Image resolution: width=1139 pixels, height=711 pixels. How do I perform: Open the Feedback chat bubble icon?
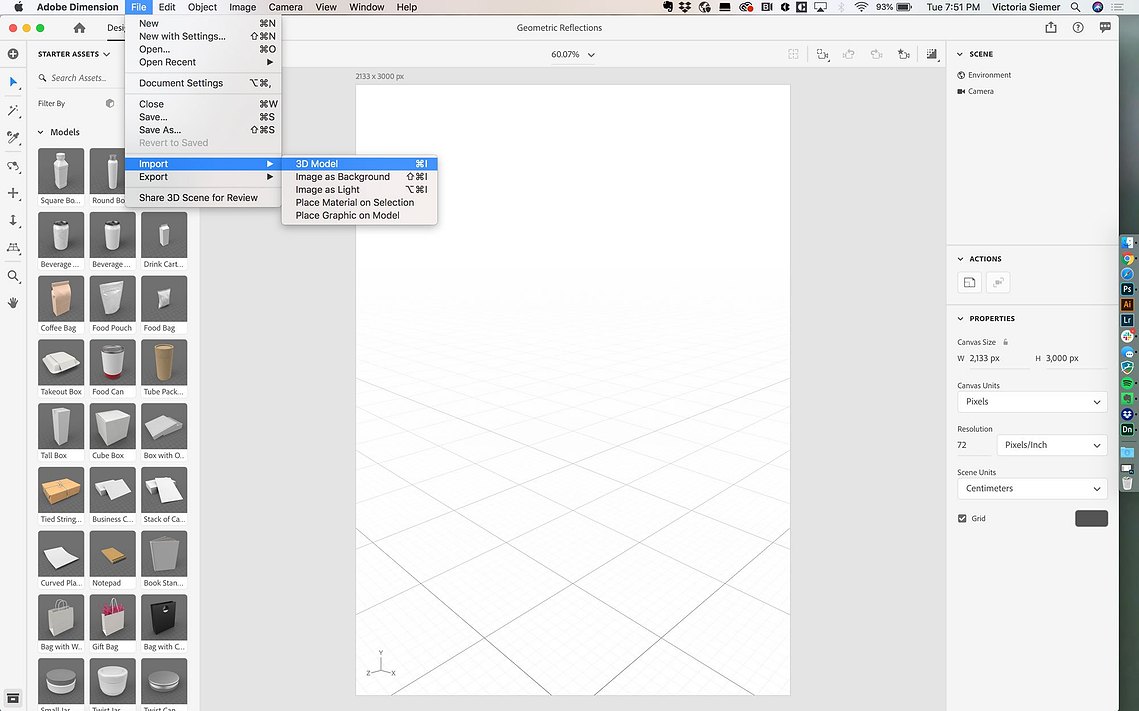click(x=1105, y=28)
